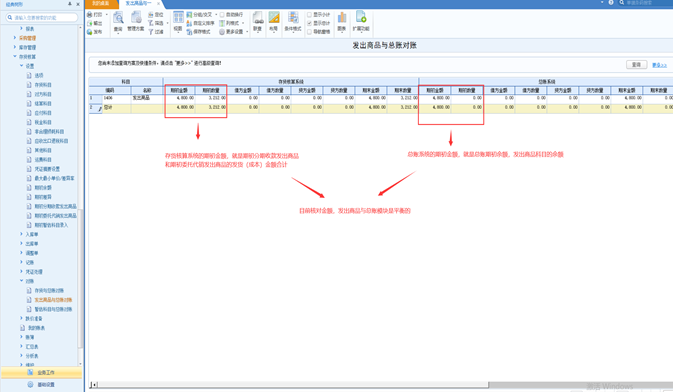
Task: Open the 图表 bar chart icon
Action: click(342, 18)
